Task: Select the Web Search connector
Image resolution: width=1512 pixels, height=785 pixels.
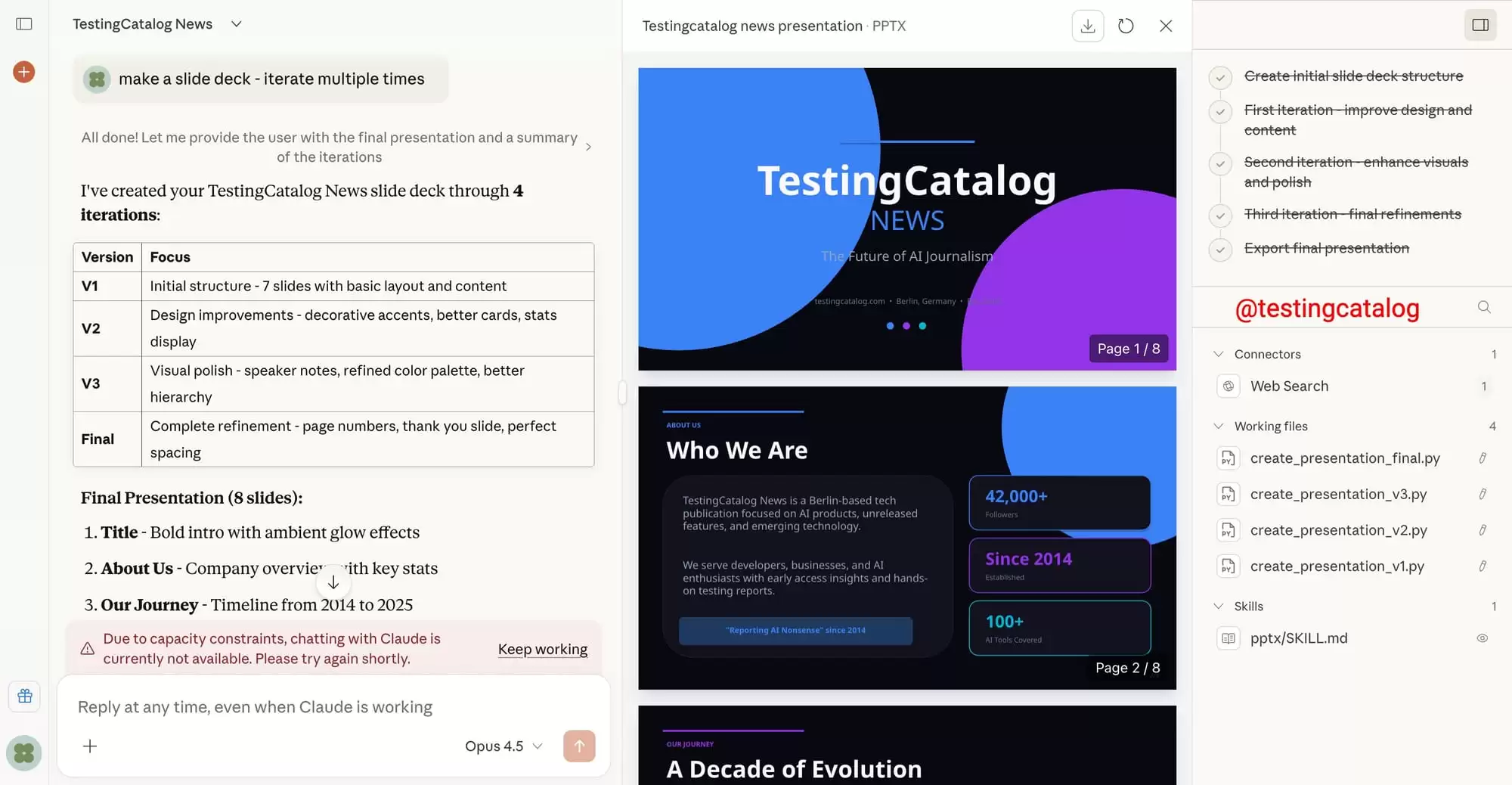Action: click(1288, 386)
